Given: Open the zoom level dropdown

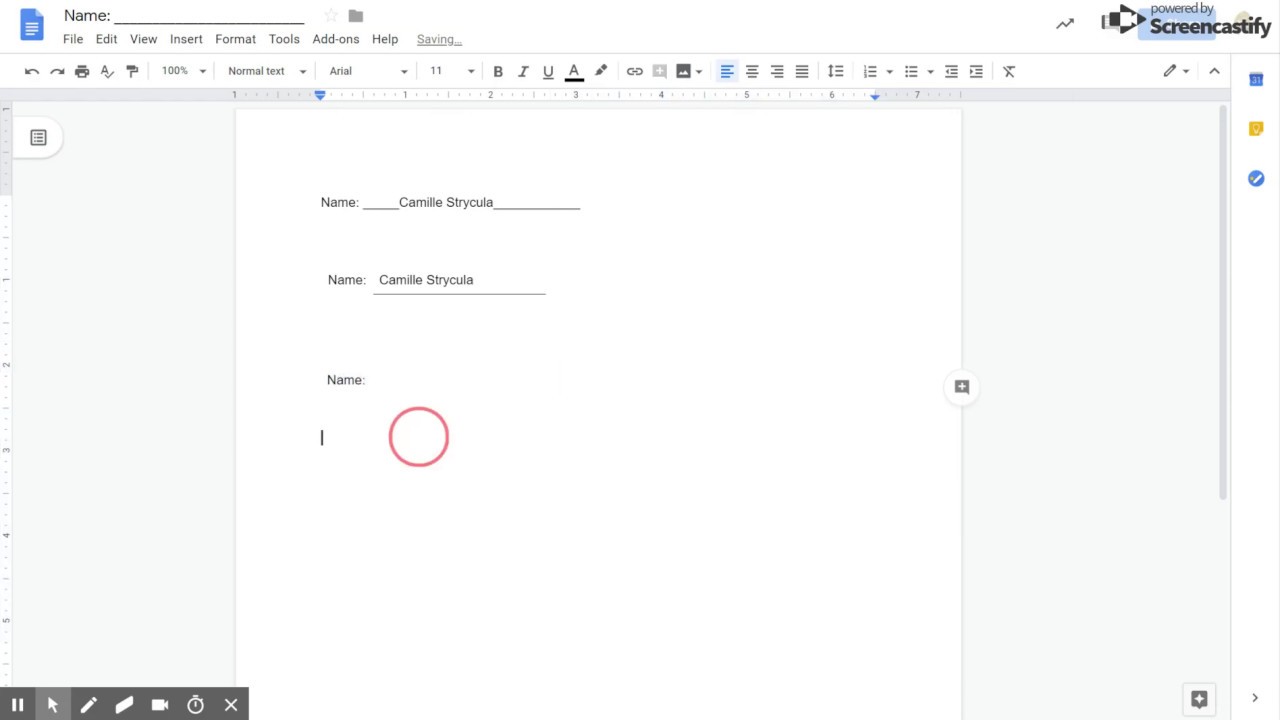Looking at the screenshot, I should pyautogui.click(x=183, y=71).
